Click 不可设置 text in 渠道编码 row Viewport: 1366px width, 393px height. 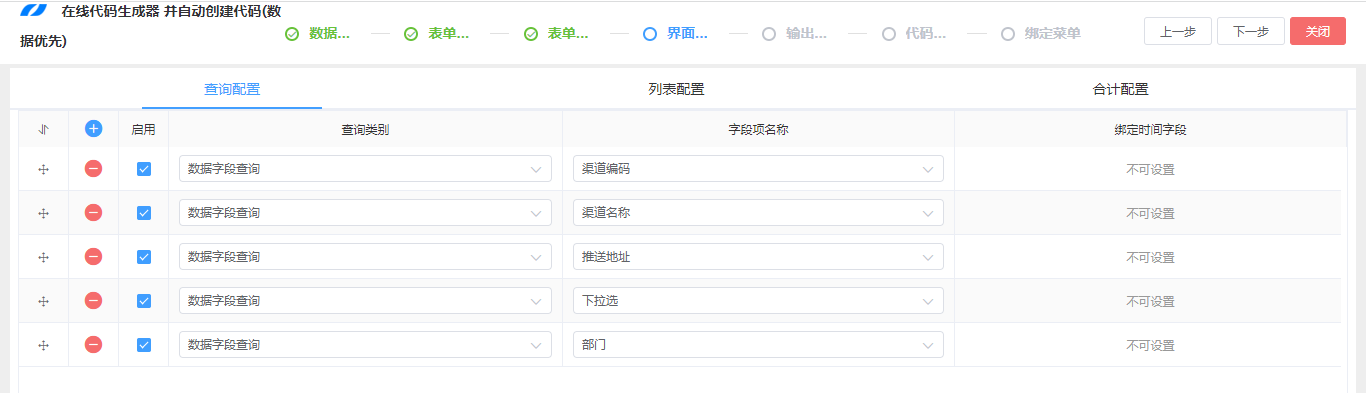[x=1150, y=170]
